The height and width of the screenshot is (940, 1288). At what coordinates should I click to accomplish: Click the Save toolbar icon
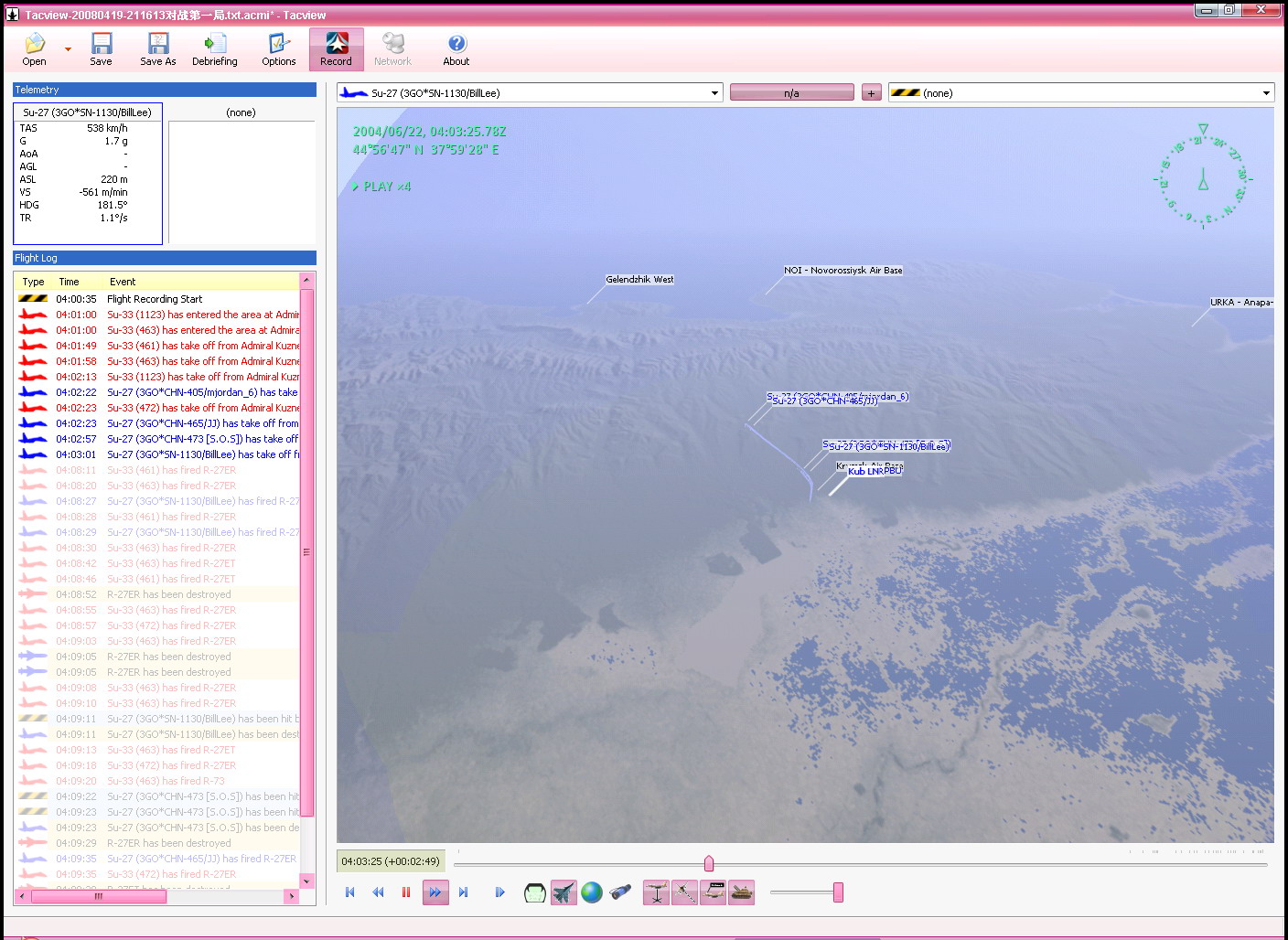pyautogui.click(x=101, y=49)
